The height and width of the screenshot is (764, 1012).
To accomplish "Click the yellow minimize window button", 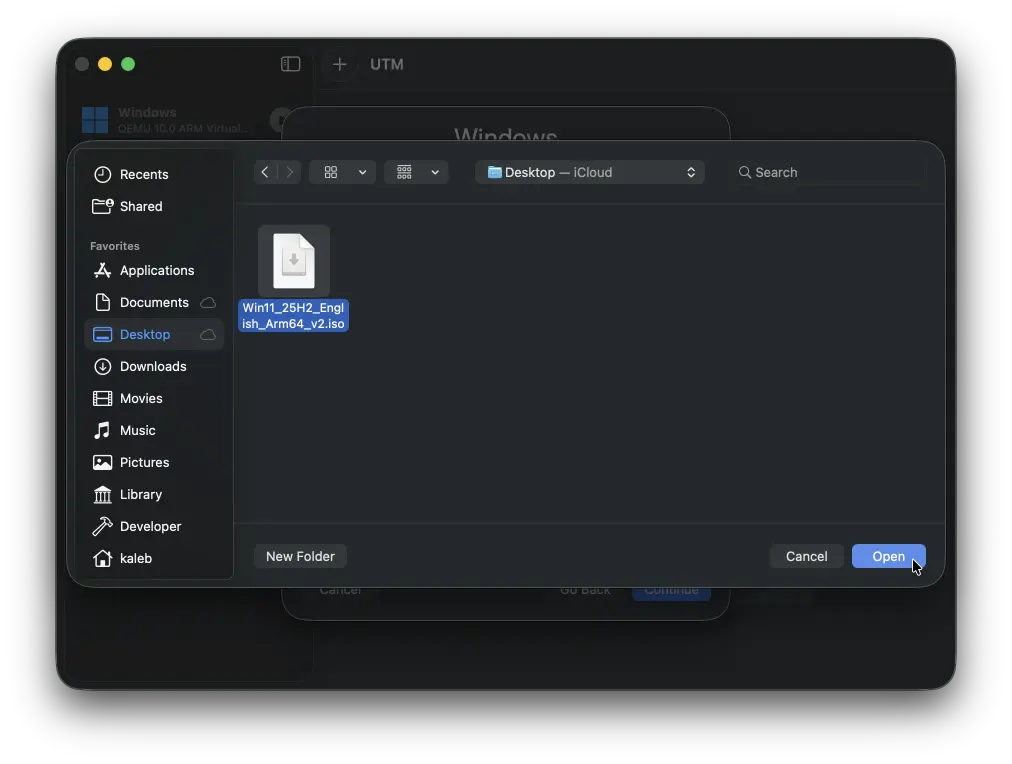I will tap(105, 64).
